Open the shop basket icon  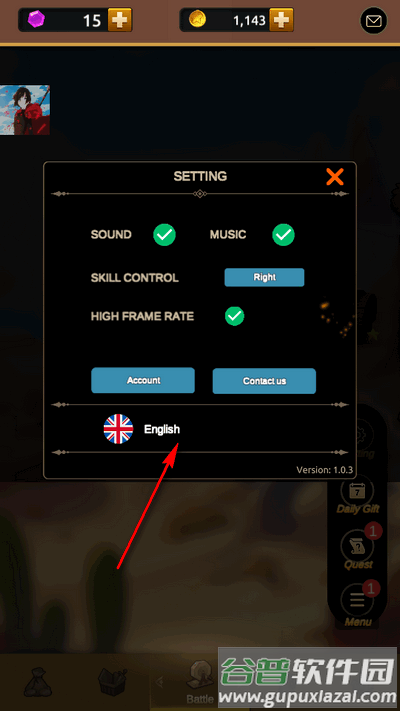(x=112, y=682)
